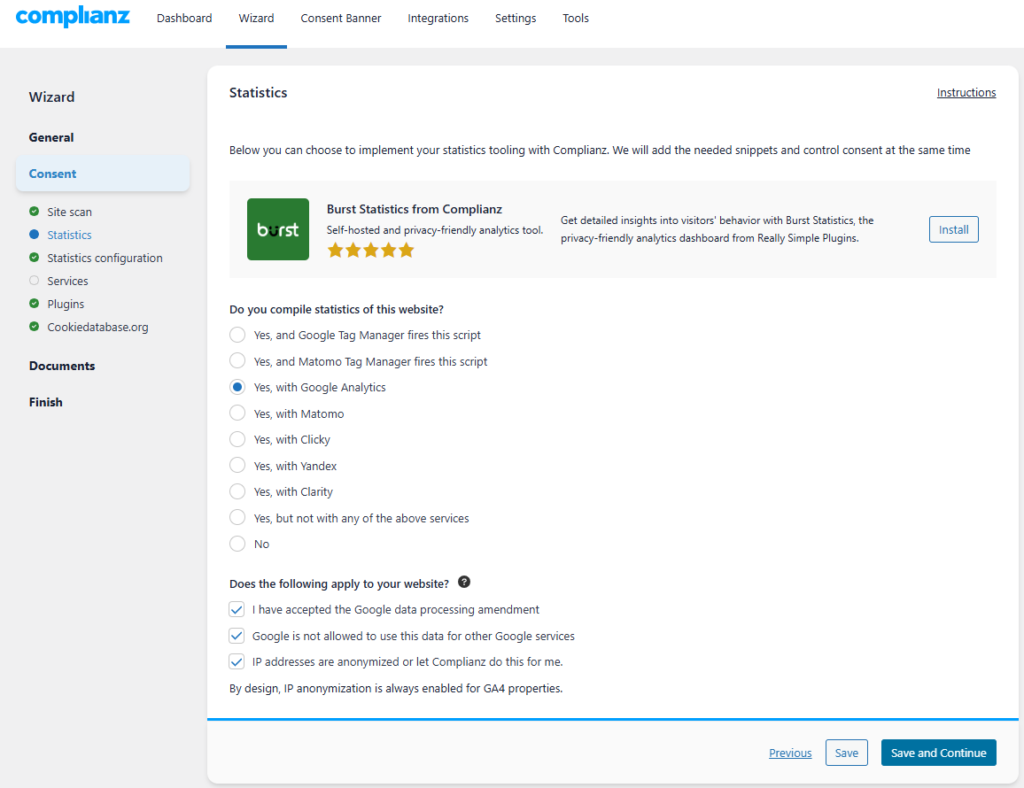Click the empty circle beside Services
This screenshot has height=788, width=1024.
pyautogui.click(x=34, y=280)
